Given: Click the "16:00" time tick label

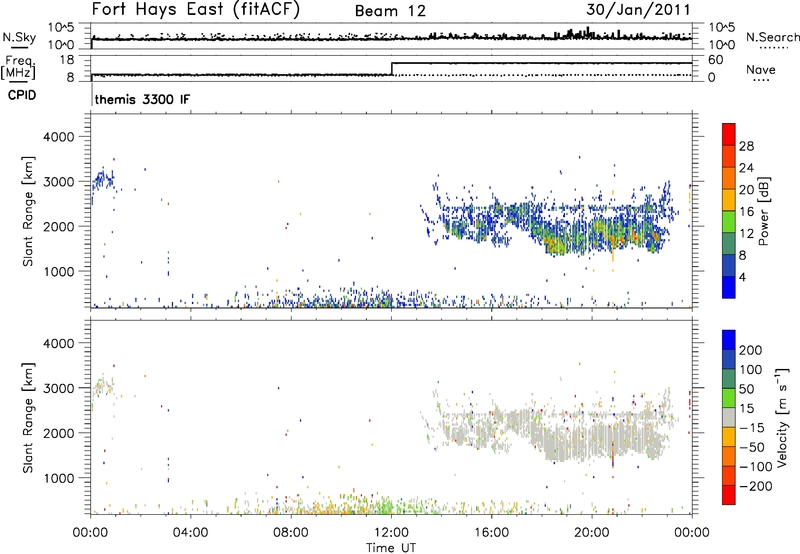Looking at the screenshot, I should click(491, 533).
